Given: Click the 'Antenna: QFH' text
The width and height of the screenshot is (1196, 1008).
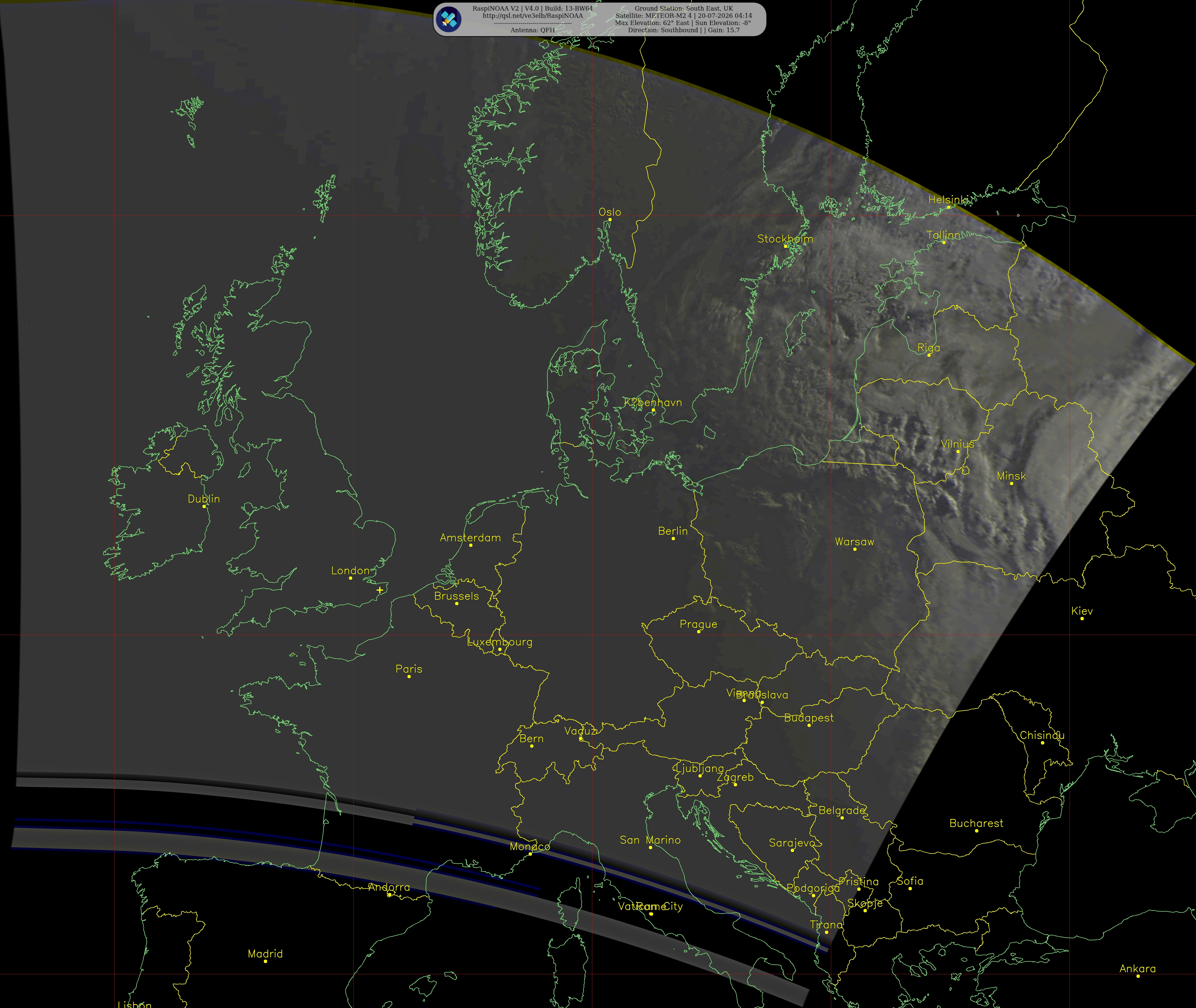Looking at the screenshot, I should (532, 30).
